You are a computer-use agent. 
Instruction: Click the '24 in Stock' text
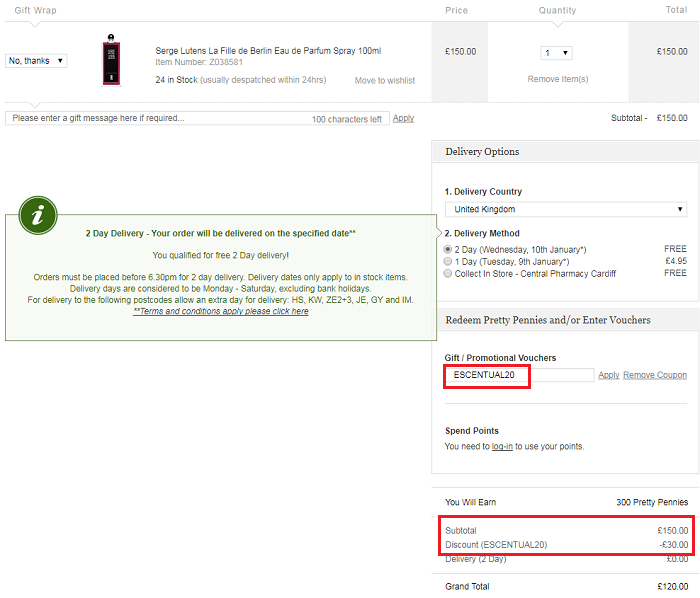click(x=176, y=80)
